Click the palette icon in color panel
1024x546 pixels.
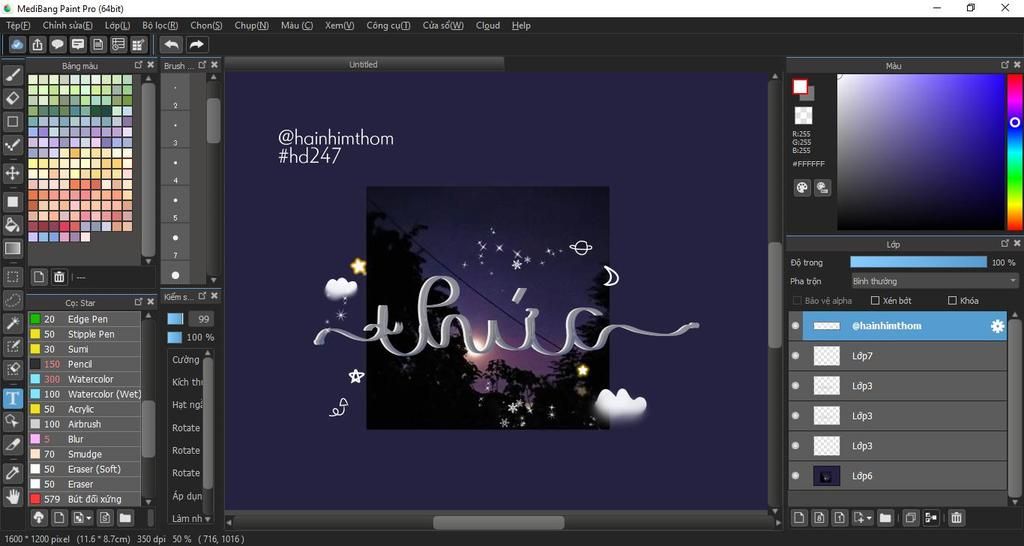pos(802,188)
